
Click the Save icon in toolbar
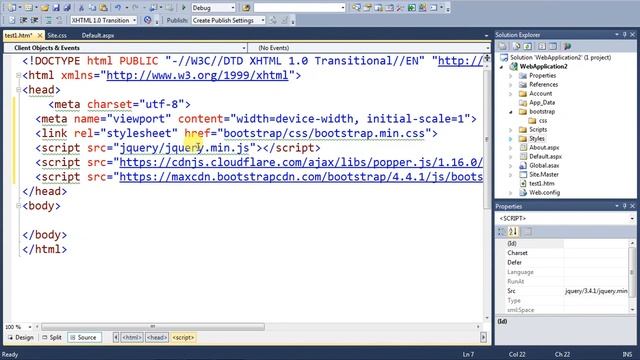click(x=56, y=8)
